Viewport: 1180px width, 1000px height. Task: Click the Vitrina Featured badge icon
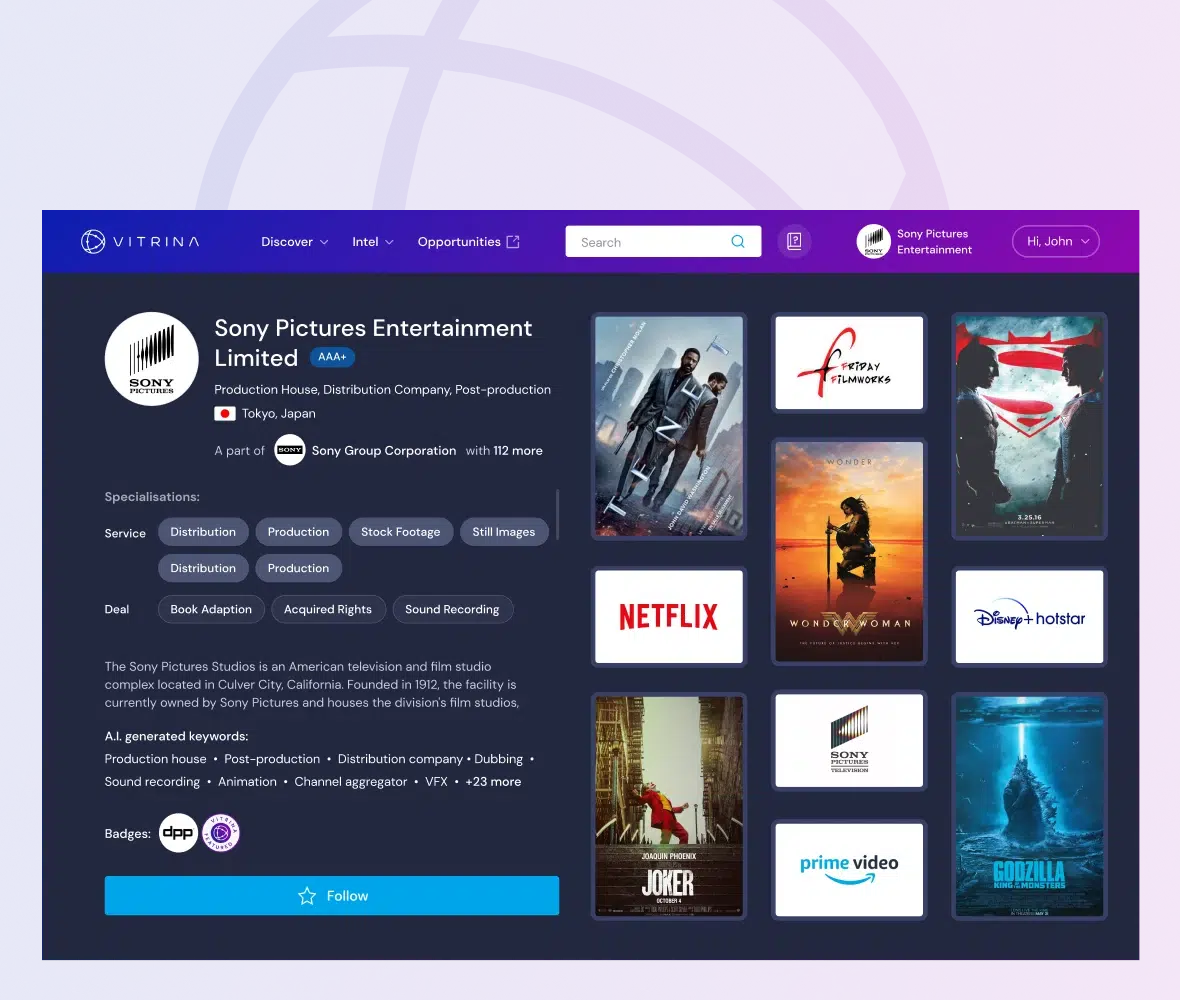pos(220,833)
